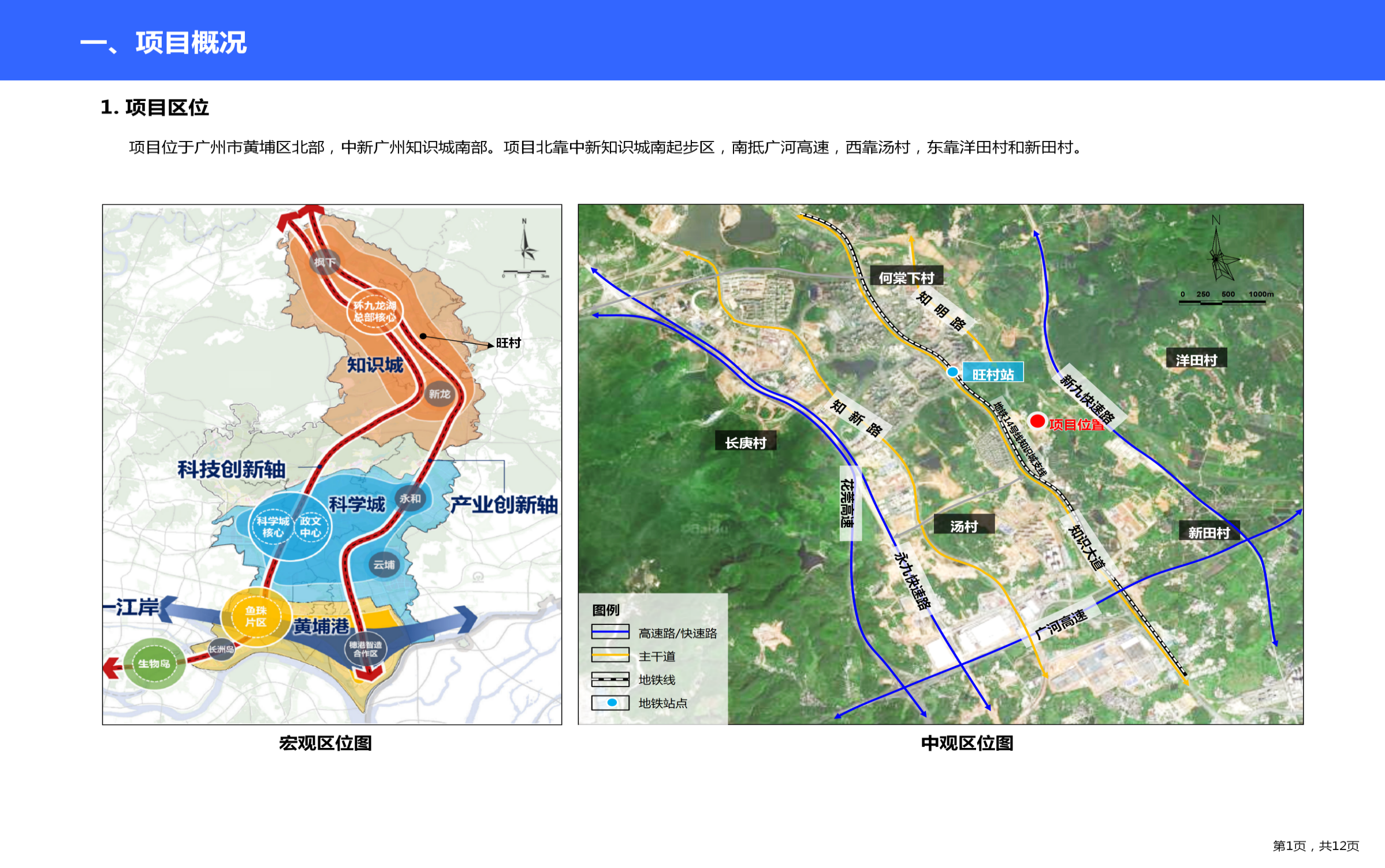This screenshot has height=868, width=1385.
Task: Click the 知识大道 road label
Action: coord(1086,547)
